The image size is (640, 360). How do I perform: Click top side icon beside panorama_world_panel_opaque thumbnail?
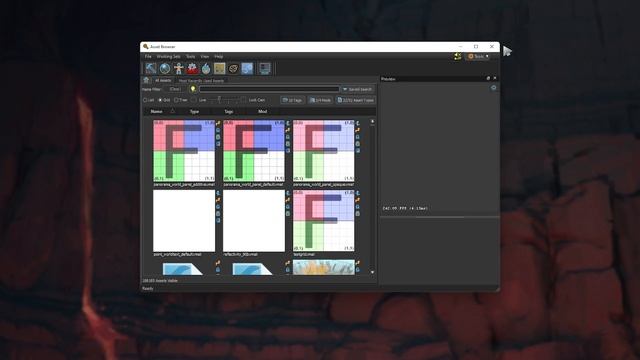pos(358,123)
